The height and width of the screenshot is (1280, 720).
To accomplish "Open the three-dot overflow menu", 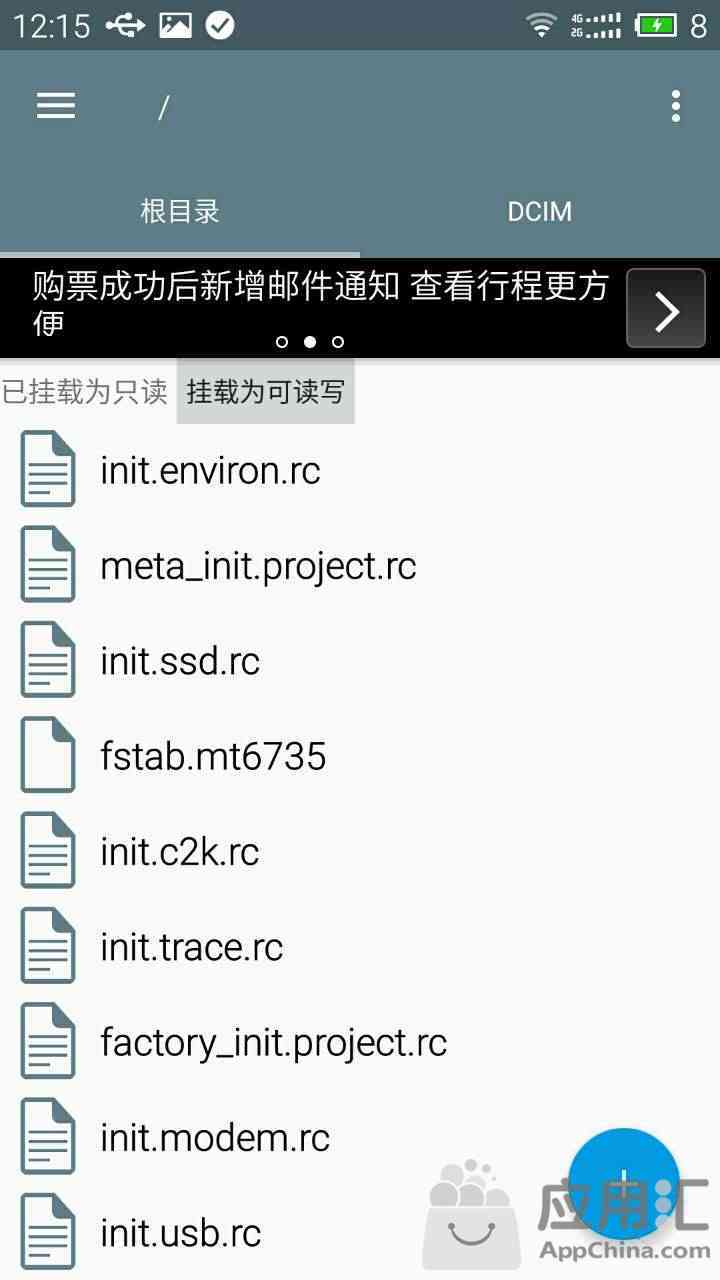I will click(676, 106).
